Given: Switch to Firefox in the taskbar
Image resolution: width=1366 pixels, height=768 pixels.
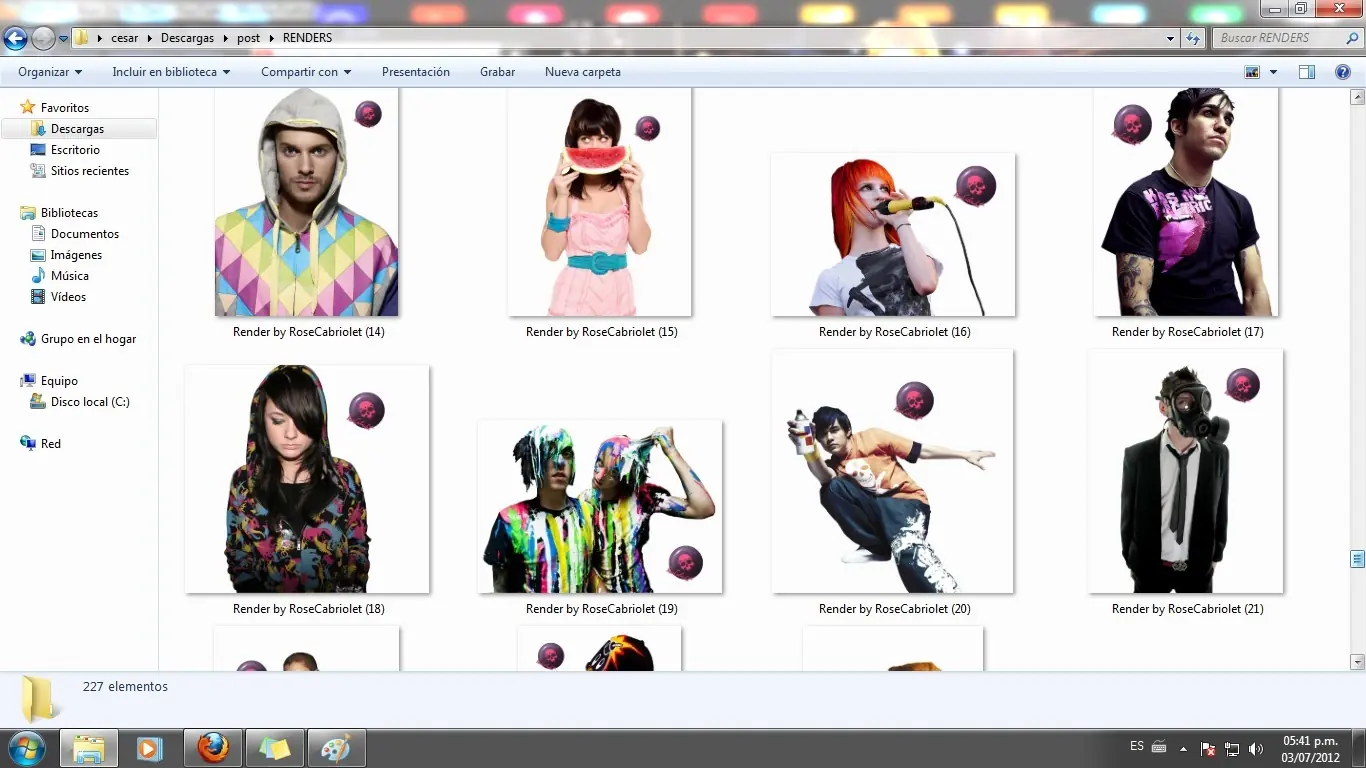Looking at the screenshot, I should 213,748.
